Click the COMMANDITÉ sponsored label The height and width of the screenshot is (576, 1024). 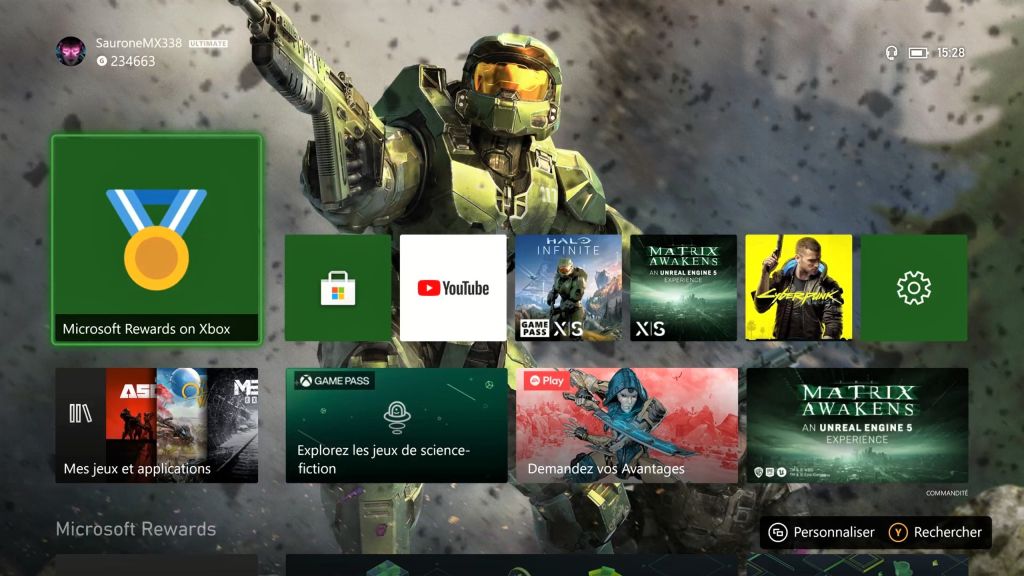(947, 493)
